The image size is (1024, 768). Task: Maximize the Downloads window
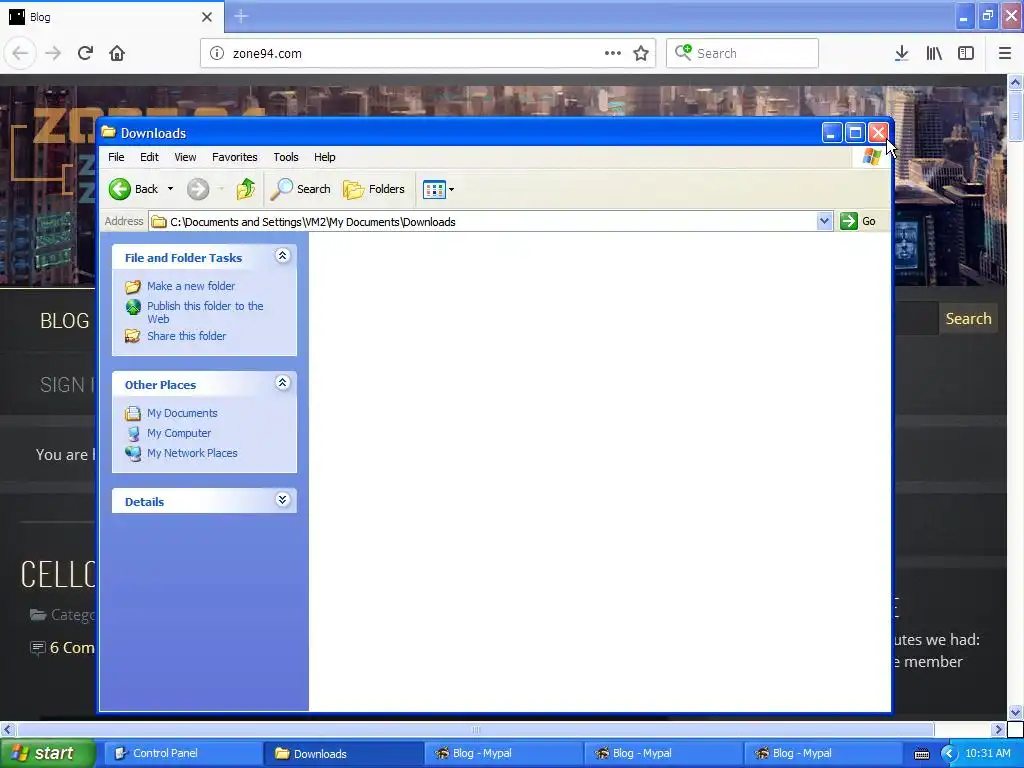click(855, 133)
